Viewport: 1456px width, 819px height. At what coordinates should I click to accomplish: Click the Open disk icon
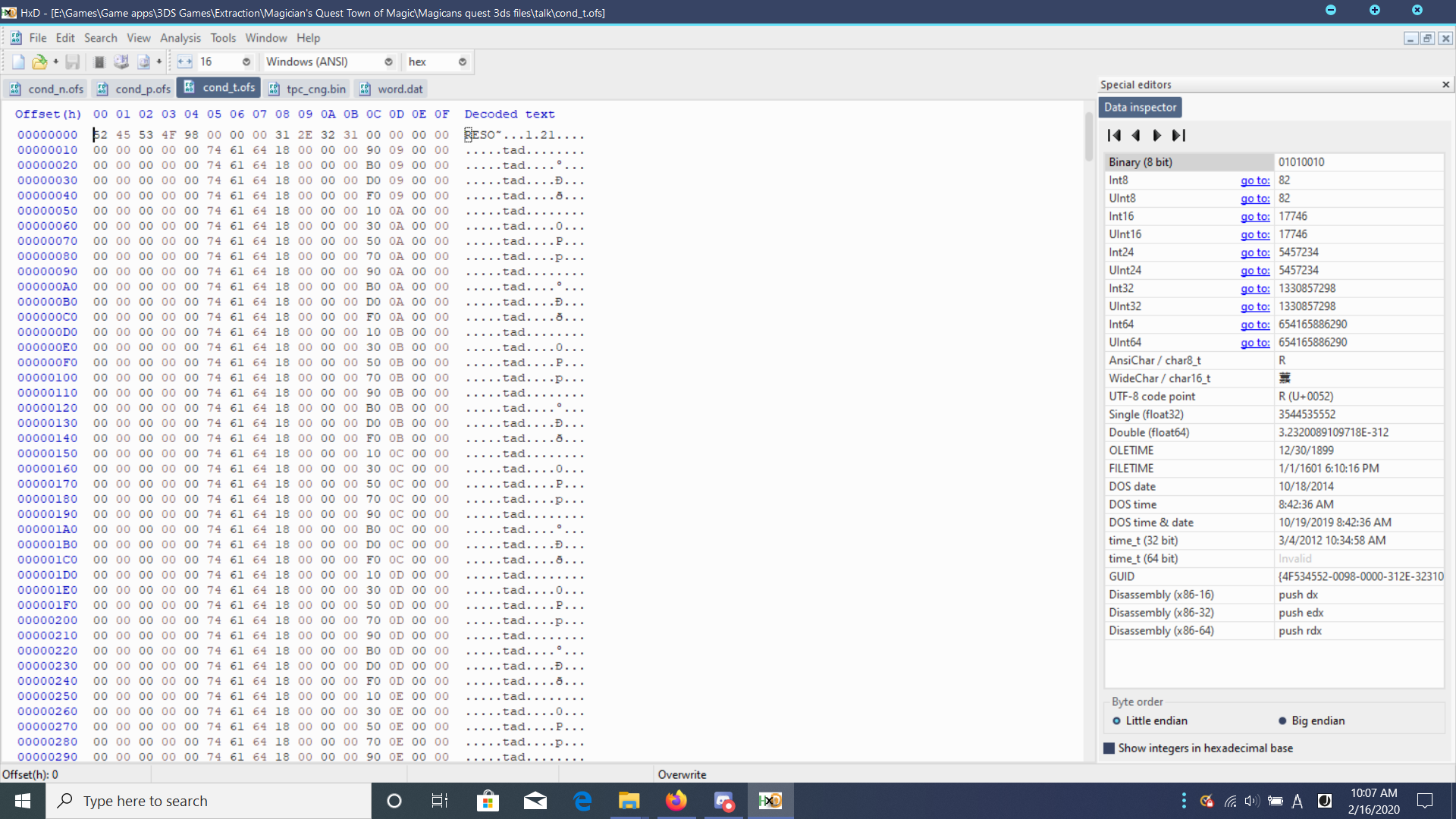coord(121,62)
